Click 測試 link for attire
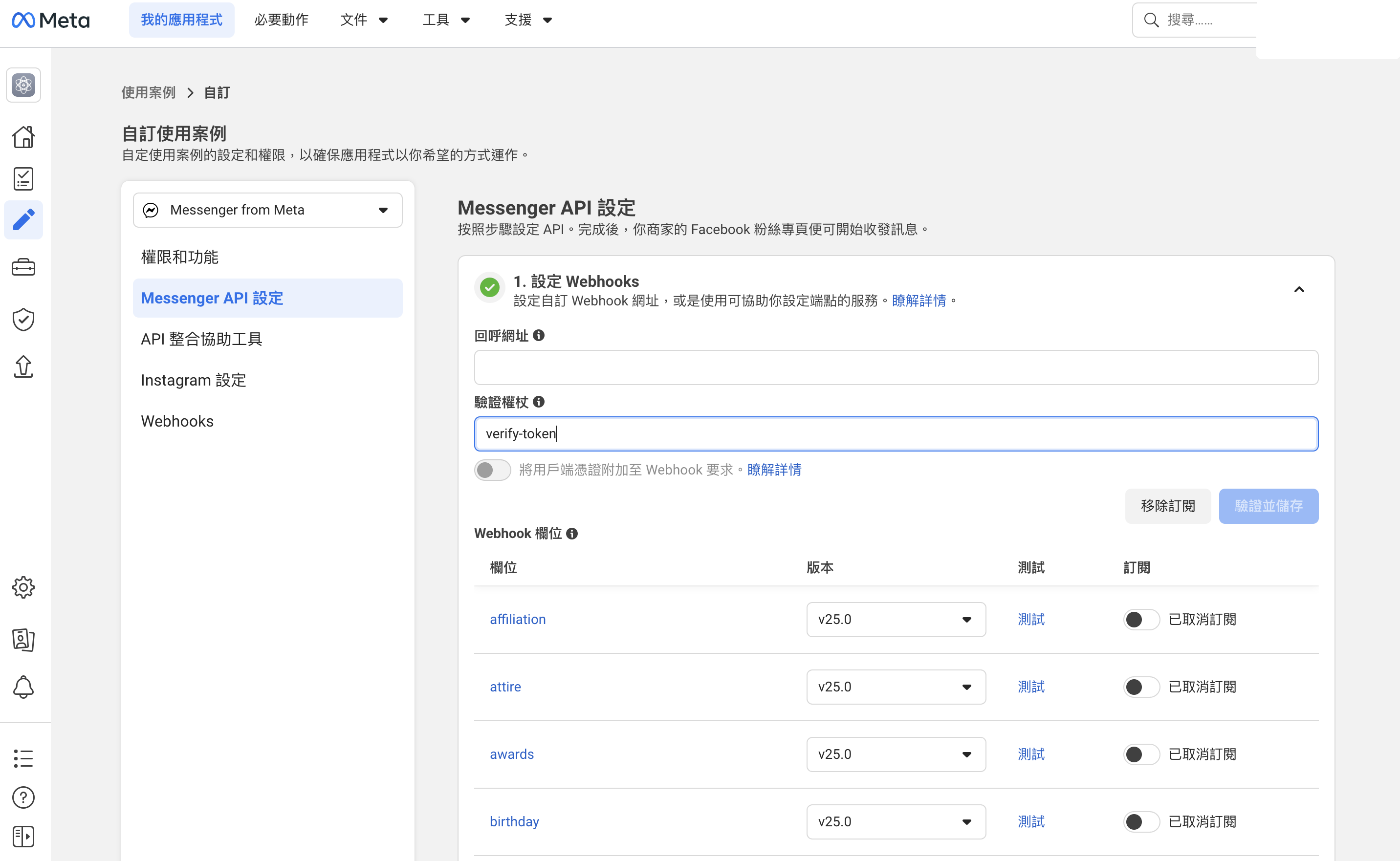This screenshot has width=1400, height=861. [x=1031, y=687]
